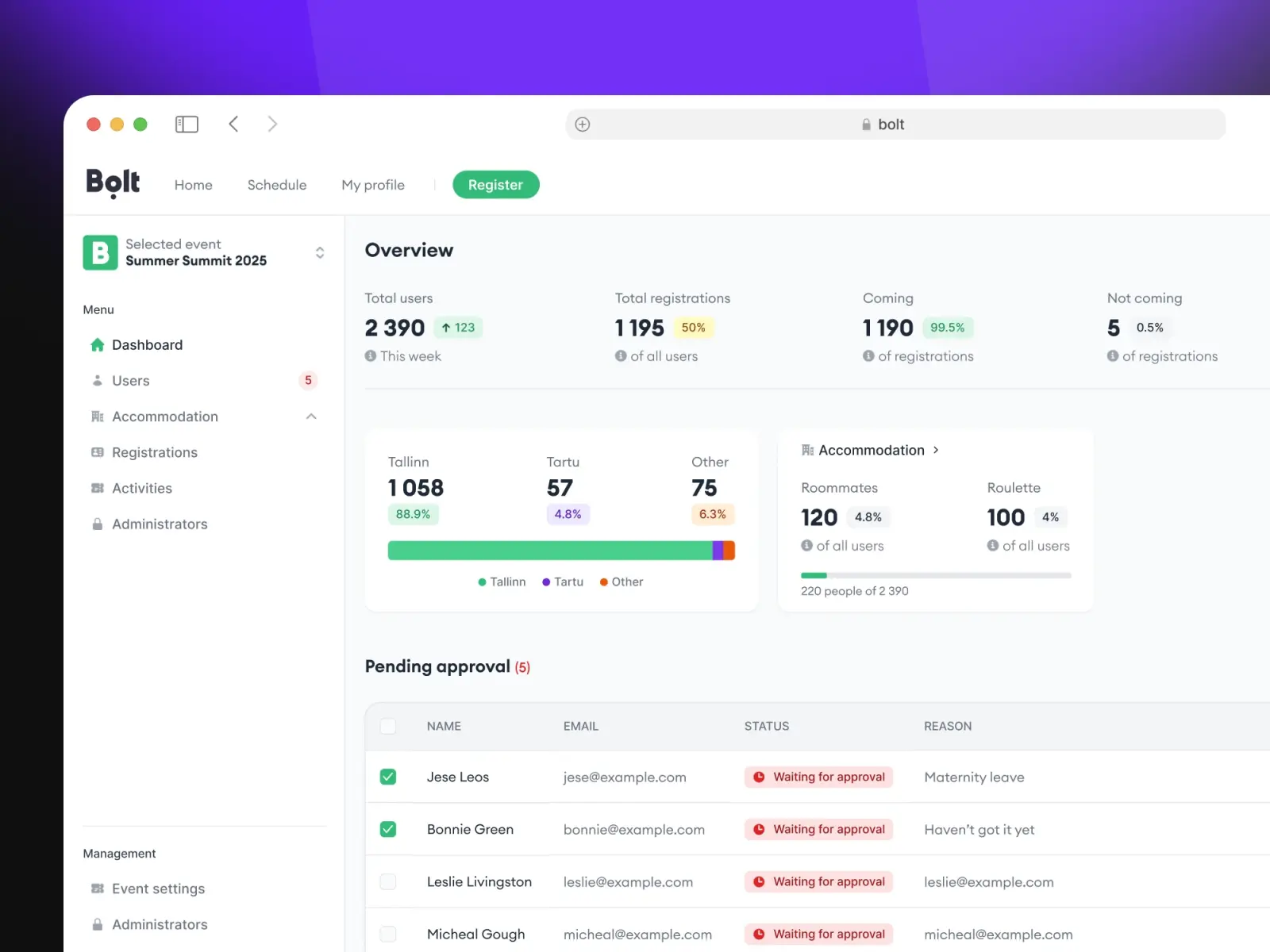Click the green B event icon
This screenshot has height=952, width=1270.
100,252
